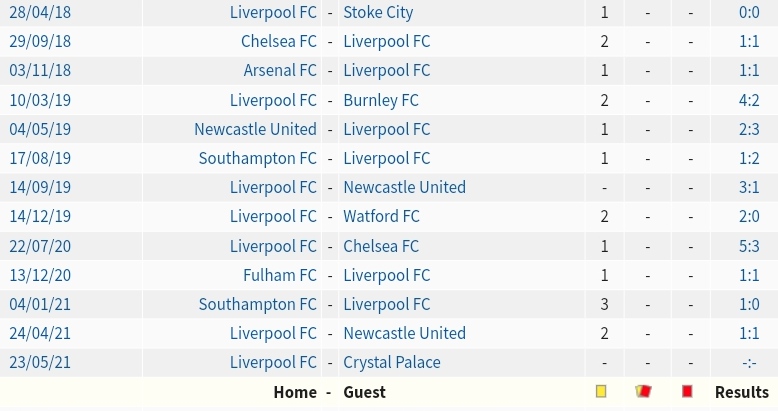
Task: Open Newcastle United home team on 04/05/19
Action: click(x=256, y=129)
